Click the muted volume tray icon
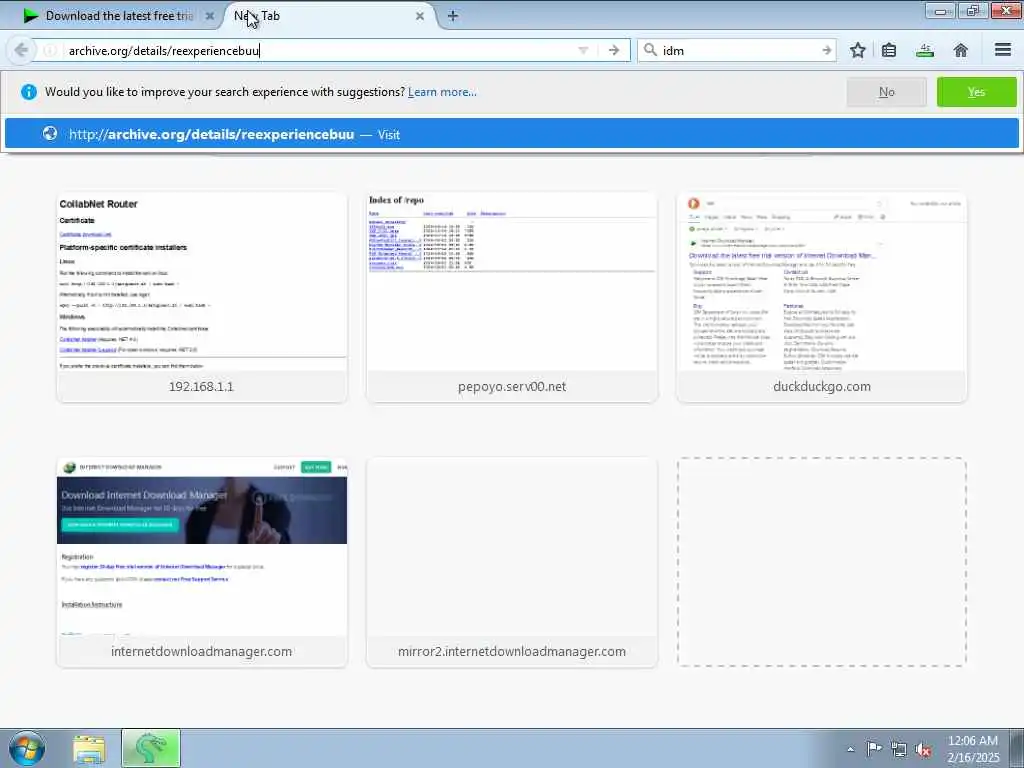Image resolution: width=1024 pixels, height=768 pixels. click(x=923, y=749)
